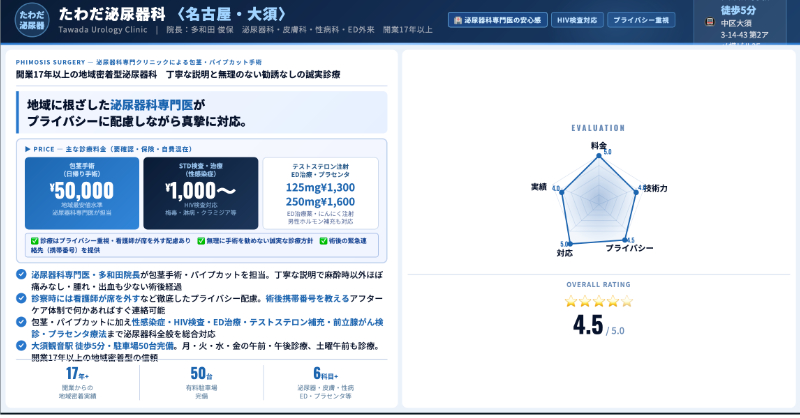Click blue check icon beside 包茎・パイプカットに加え
Screen dimensions: 800x418
point(22,321)
